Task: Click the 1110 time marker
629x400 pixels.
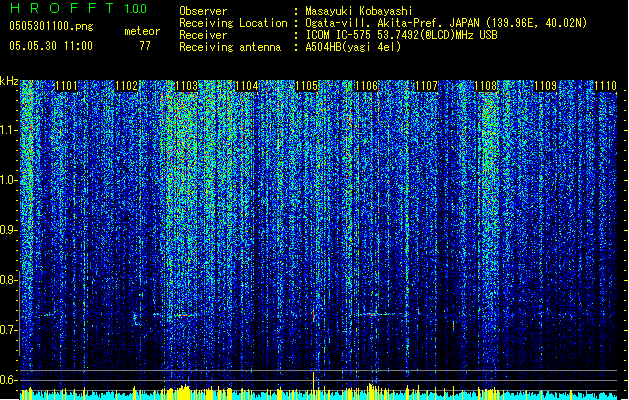Action: [605, 86]
